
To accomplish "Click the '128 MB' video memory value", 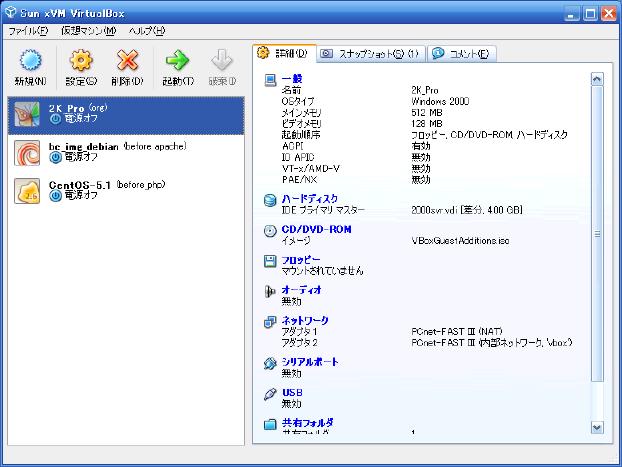I will 427,123.
